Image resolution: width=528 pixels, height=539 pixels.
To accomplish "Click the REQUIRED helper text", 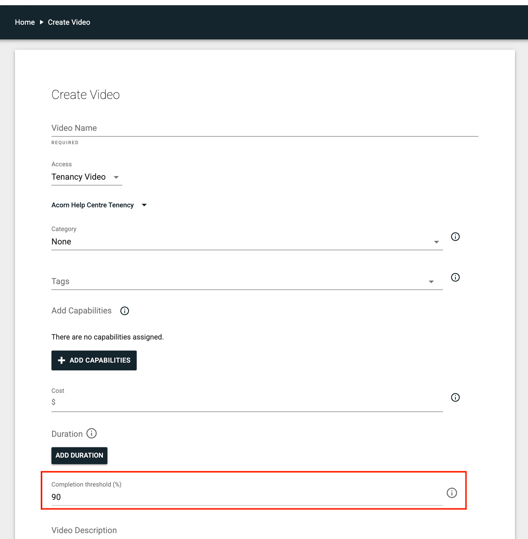I will coord(65,143).
